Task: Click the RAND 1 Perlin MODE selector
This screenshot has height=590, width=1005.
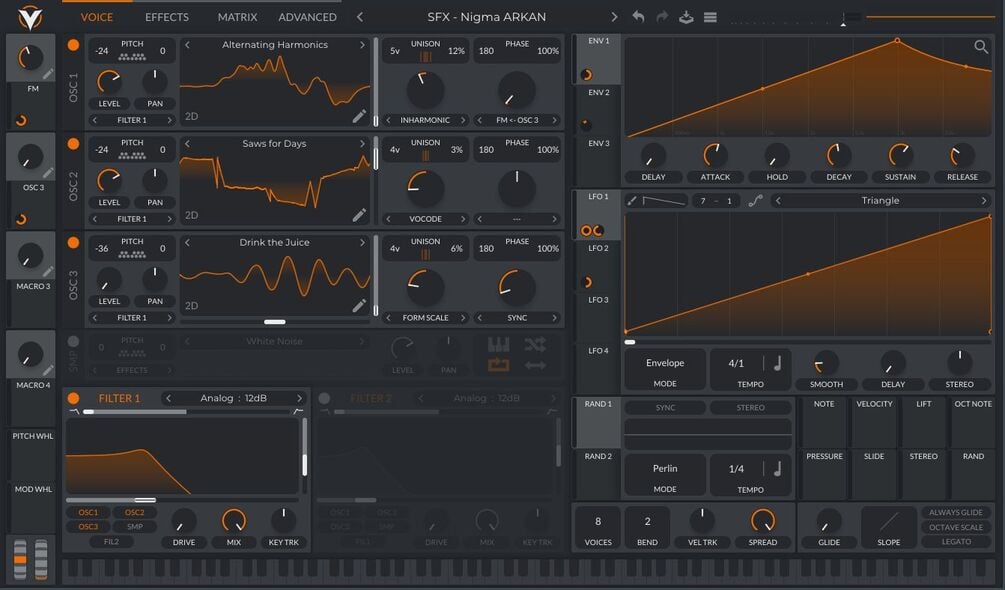Action: (665, 476)
